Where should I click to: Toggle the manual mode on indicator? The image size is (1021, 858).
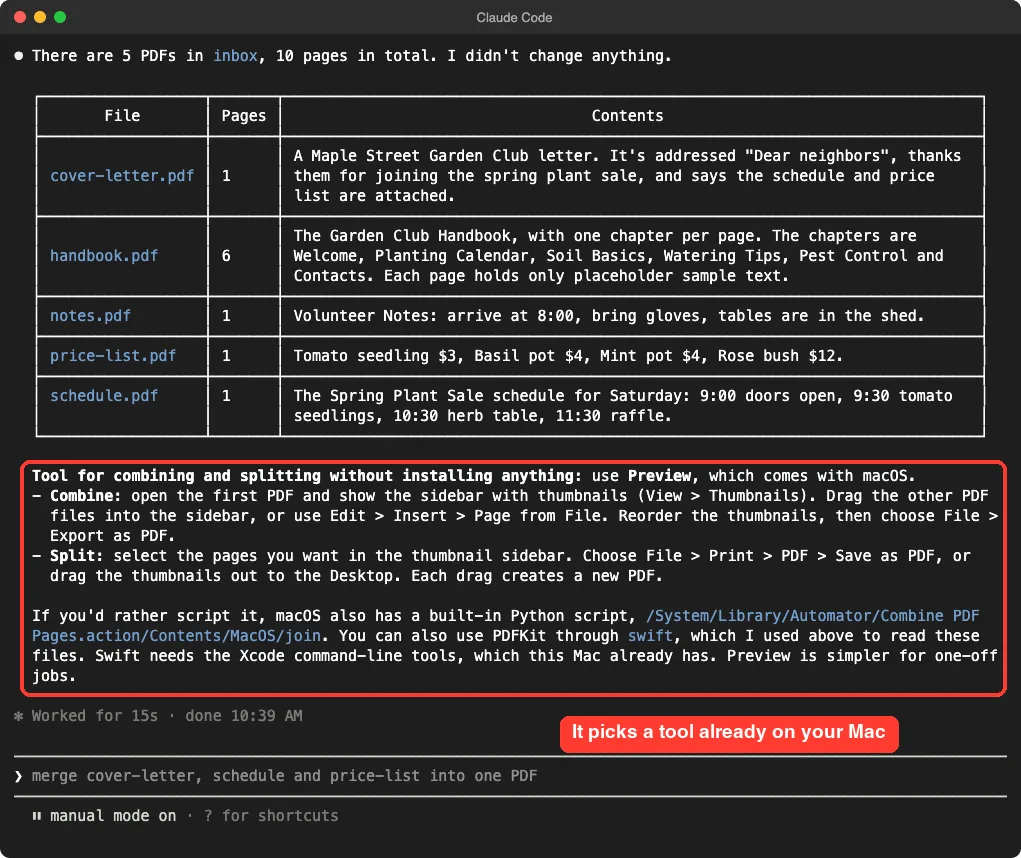[x=113, y=816]
